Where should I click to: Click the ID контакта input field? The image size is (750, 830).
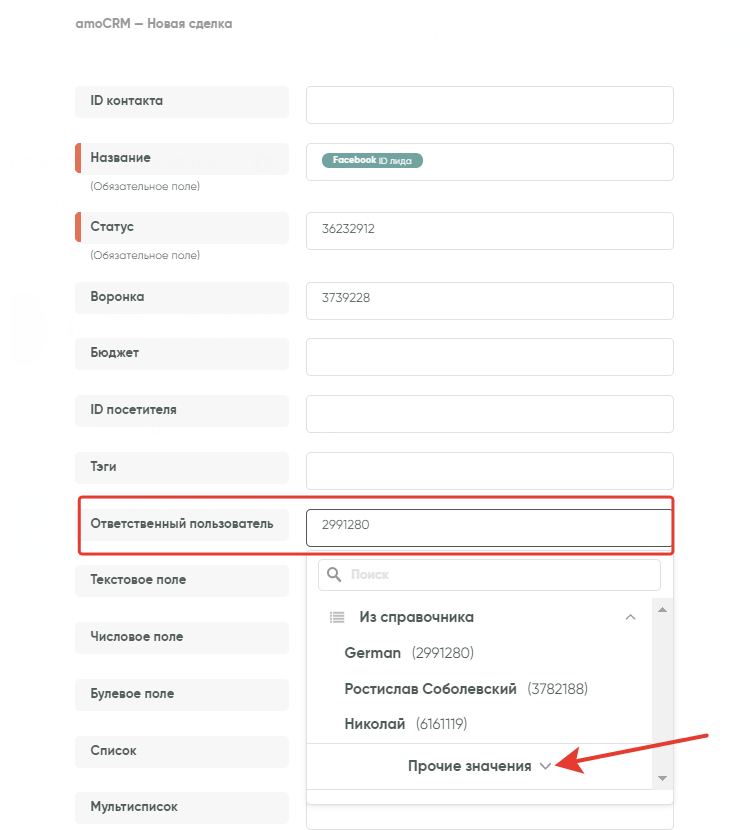coord(489,105)
